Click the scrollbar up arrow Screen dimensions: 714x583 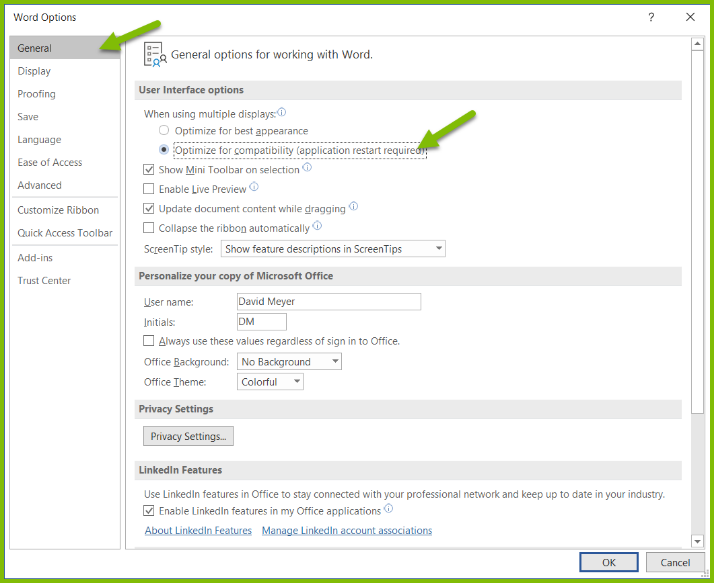click(x=697, y=44)
